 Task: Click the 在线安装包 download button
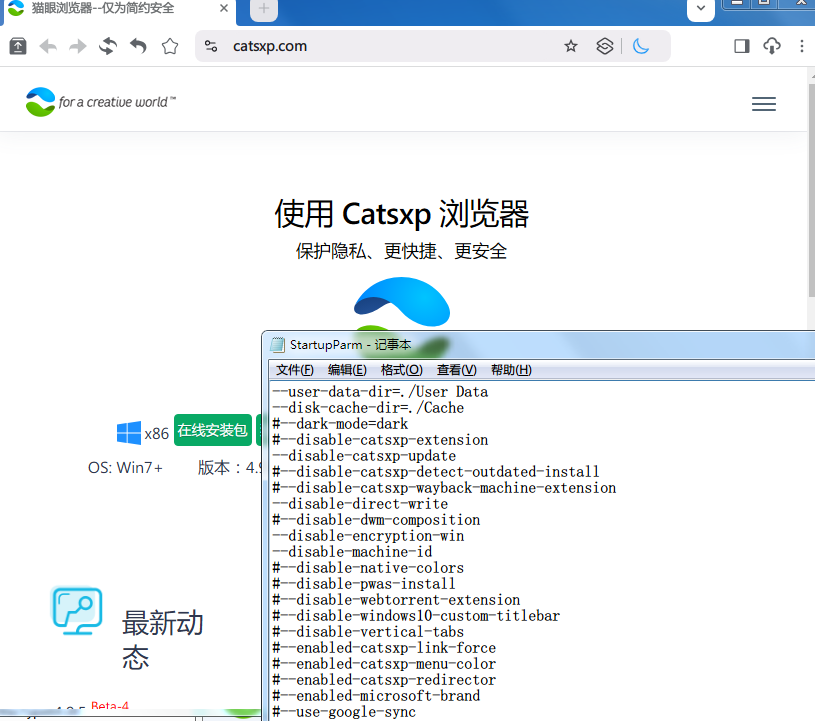tap(213, 430)
